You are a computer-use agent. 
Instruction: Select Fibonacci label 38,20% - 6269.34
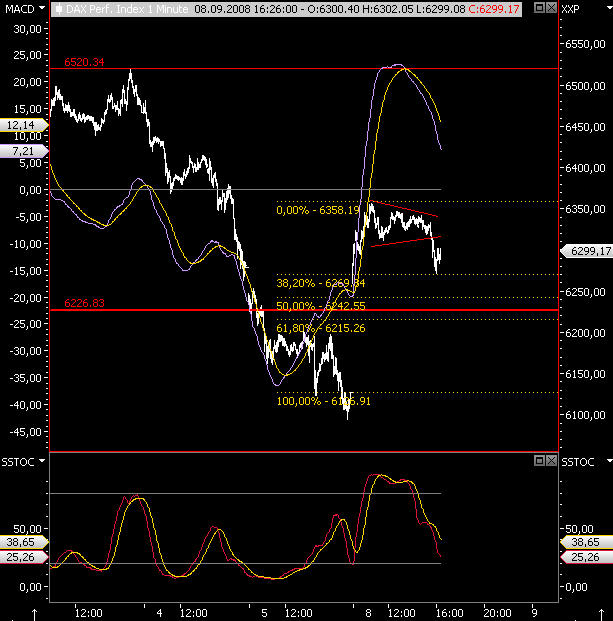click(321, 283)
